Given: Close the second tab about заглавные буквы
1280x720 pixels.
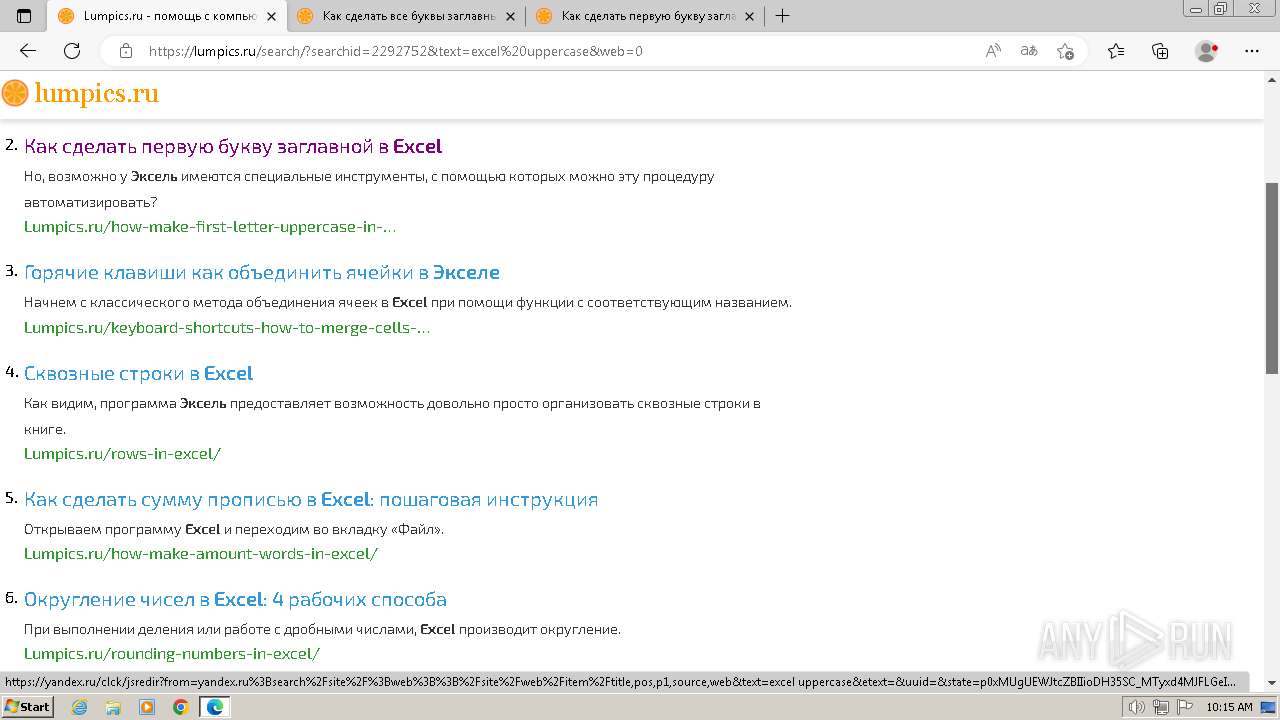Looking at the screenshot, I should click(x=510, y=16).
